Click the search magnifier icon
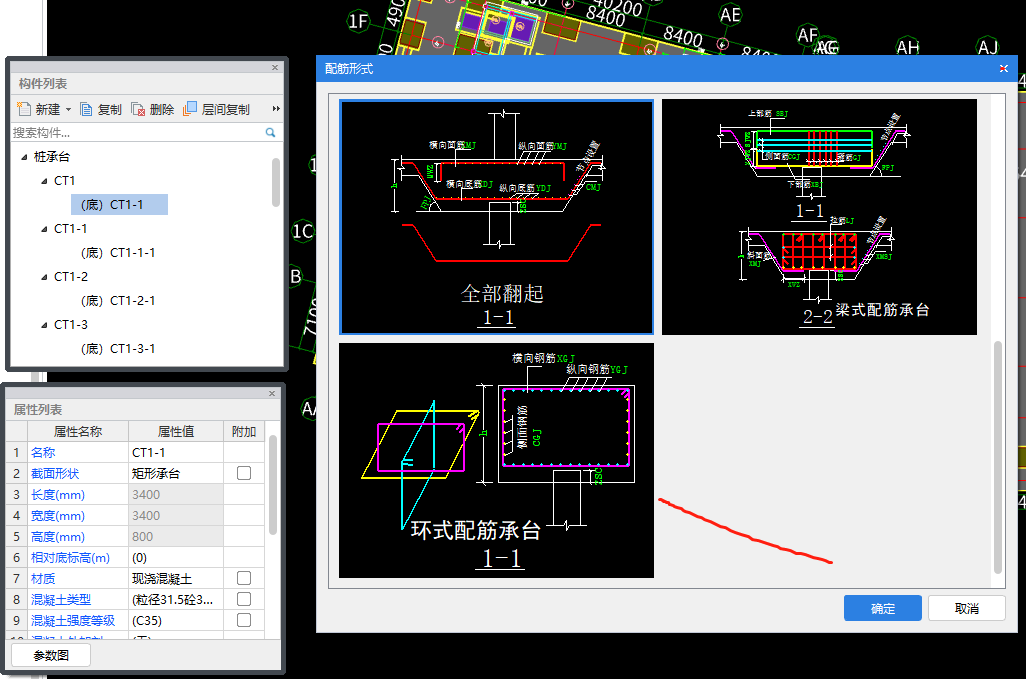The image size is (1026, 679). click(x=270, y=133)
